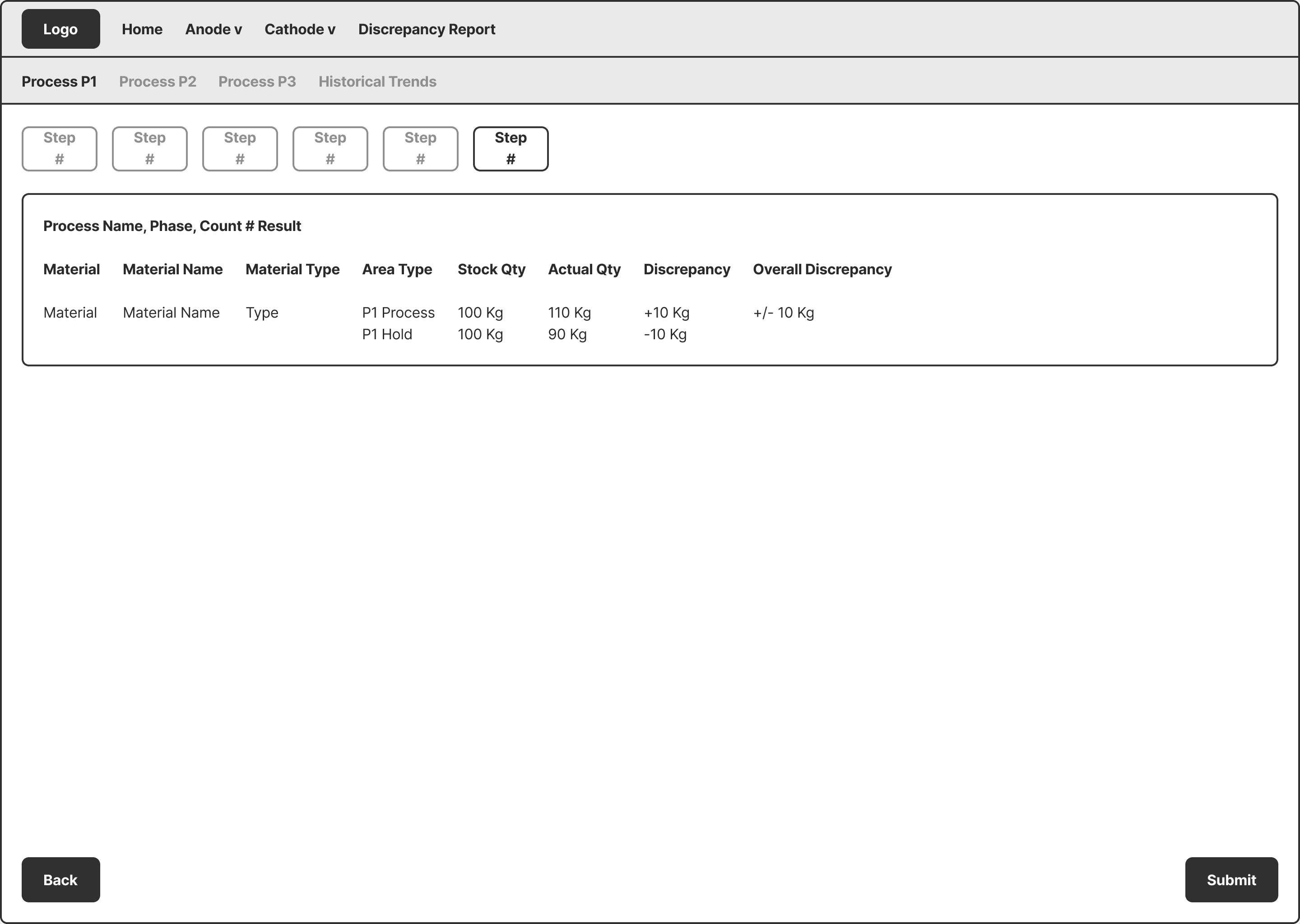Viewport: 1300px width, 924px height.
Task: Switch to the Process P2 tab
Action: coord(158,81)
